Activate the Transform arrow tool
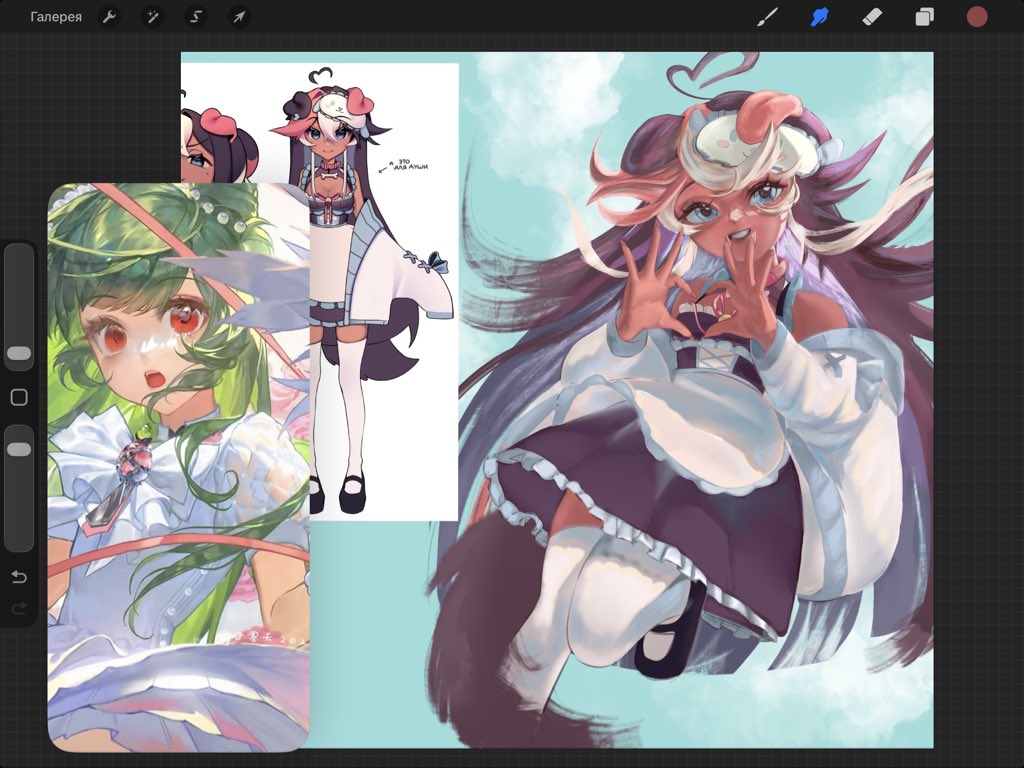Screen dimensions: 1024x768 tap(239, 17)
